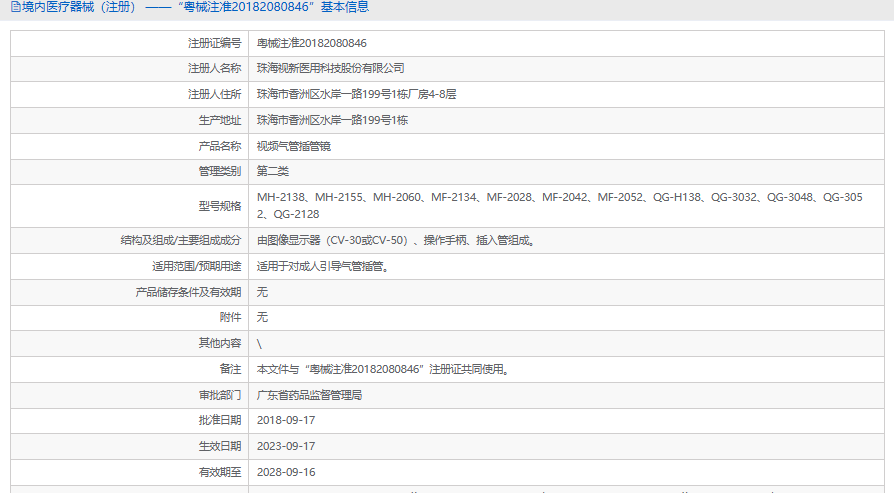Click the 结构及组成/主要组成成分 label

tap(181, 241)
